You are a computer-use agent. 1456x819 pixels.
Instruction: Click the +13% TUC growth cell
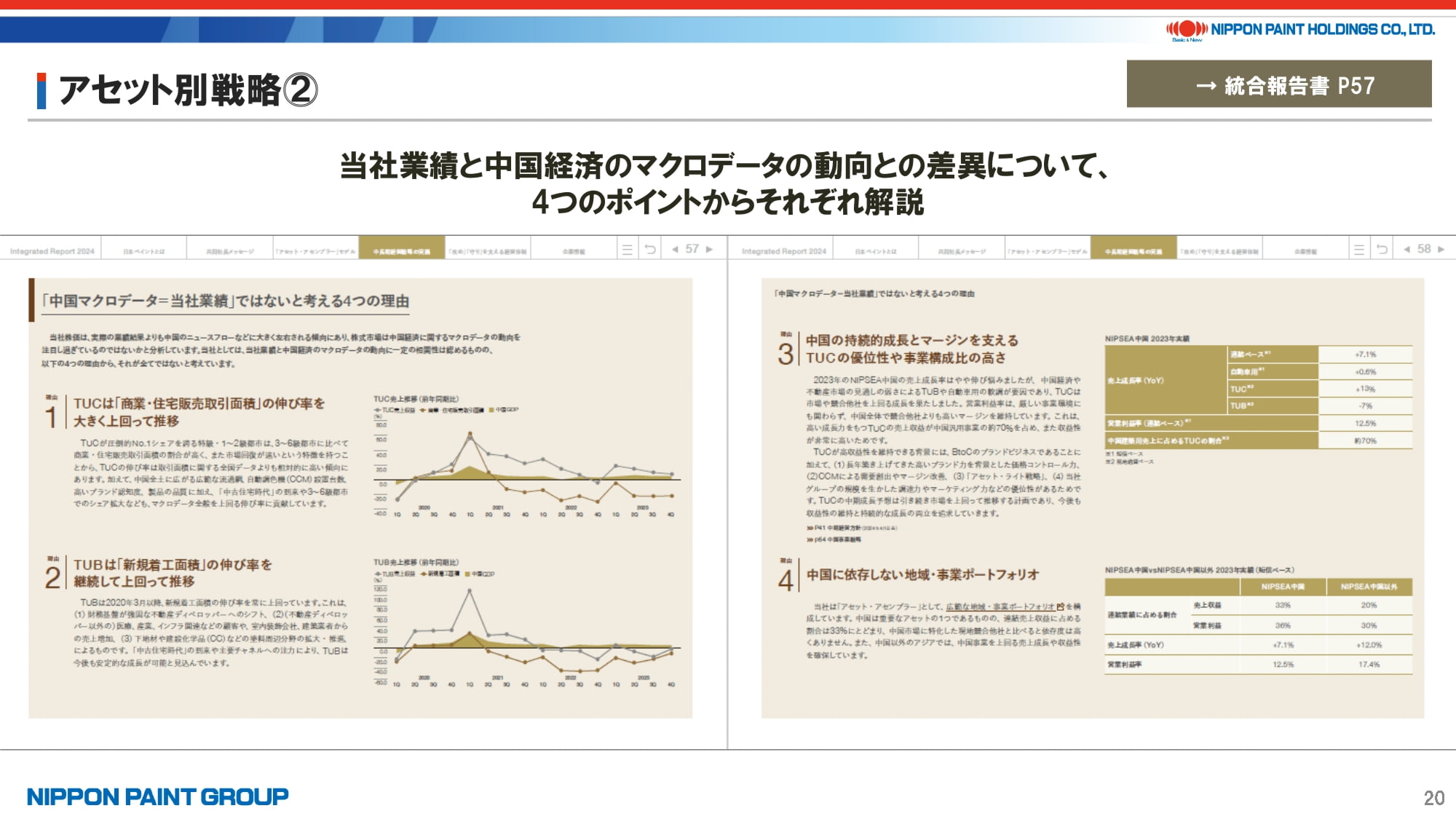[1365, 389]
